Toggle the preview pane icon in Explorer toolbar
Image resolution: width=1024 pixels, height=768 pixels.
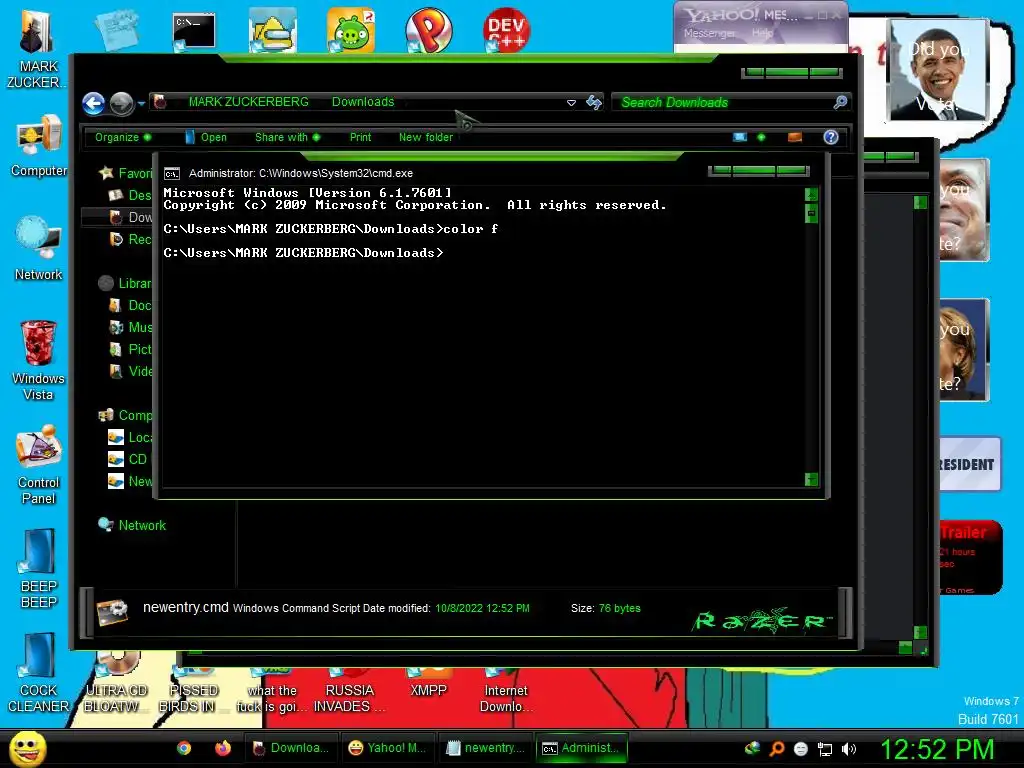pos(795,137)
